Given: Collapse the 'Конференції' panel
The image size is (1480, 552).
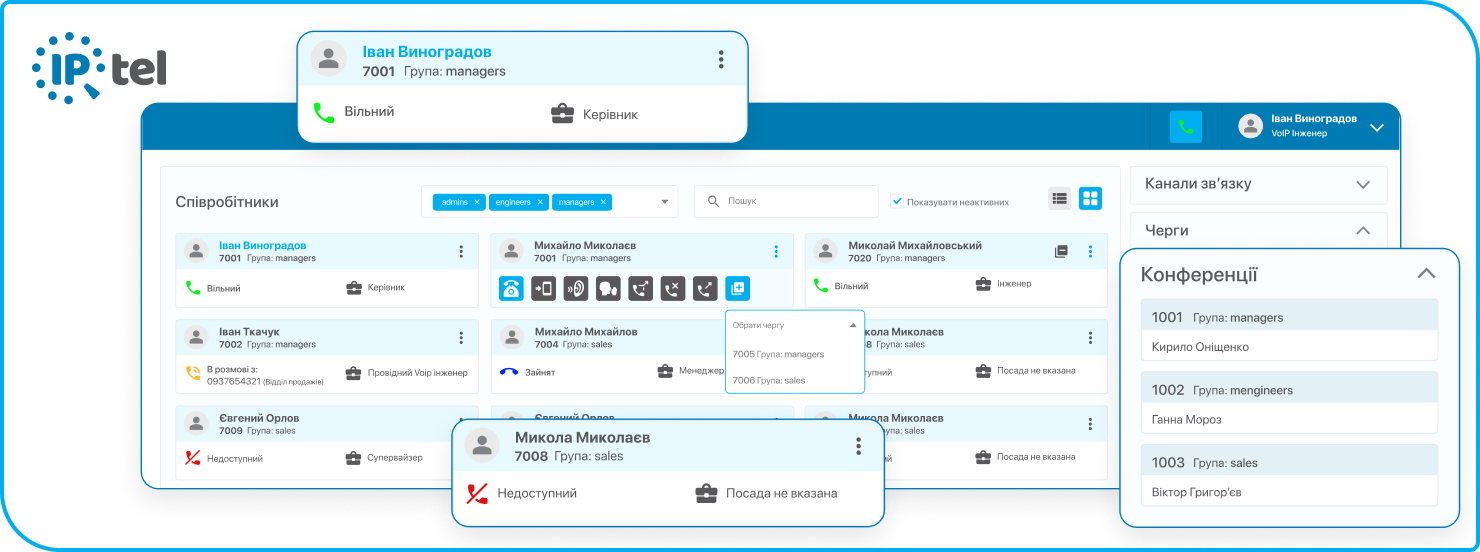Looking at the screenshot, I should click(x=1426, y=274).
